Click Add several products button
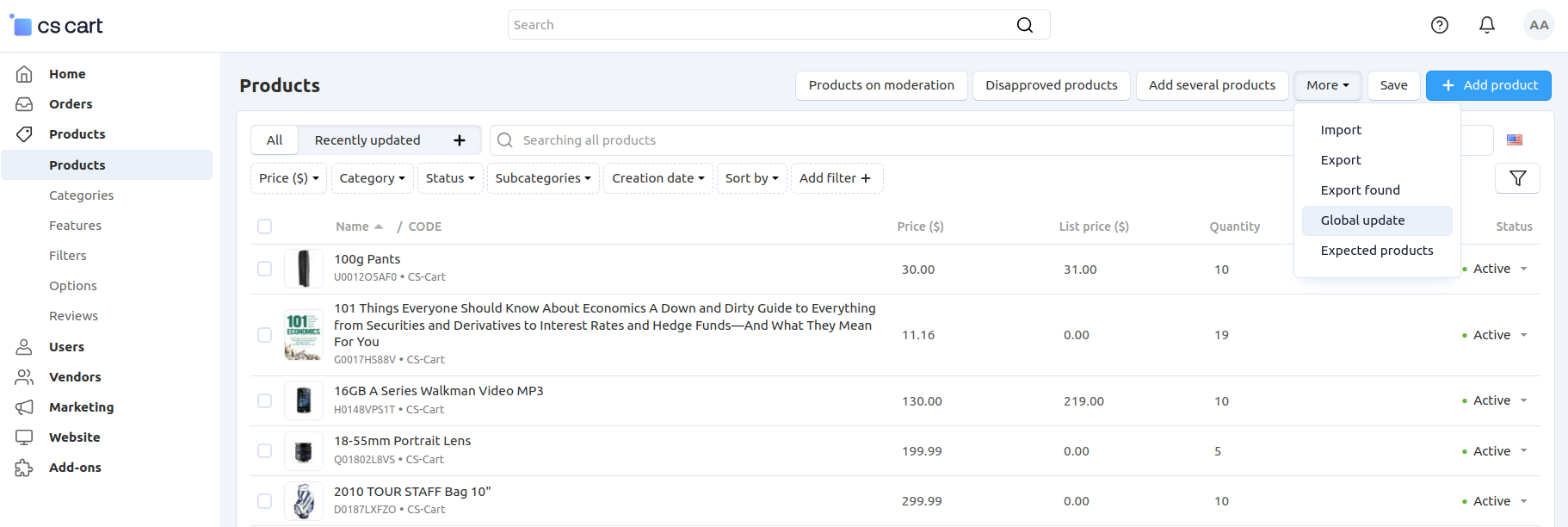Viewport: 1568px width, 527px height. pyautogui.click(x=1212, y=85)
